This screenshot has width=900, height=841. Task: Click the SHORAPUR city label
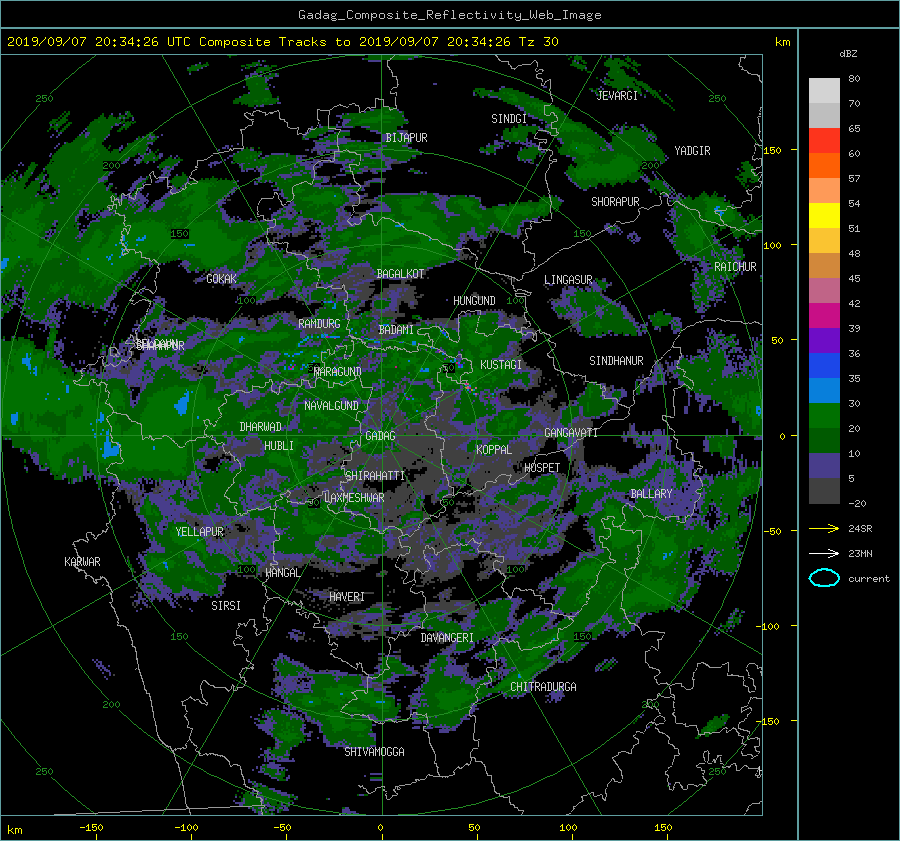(x=615, y=202)
